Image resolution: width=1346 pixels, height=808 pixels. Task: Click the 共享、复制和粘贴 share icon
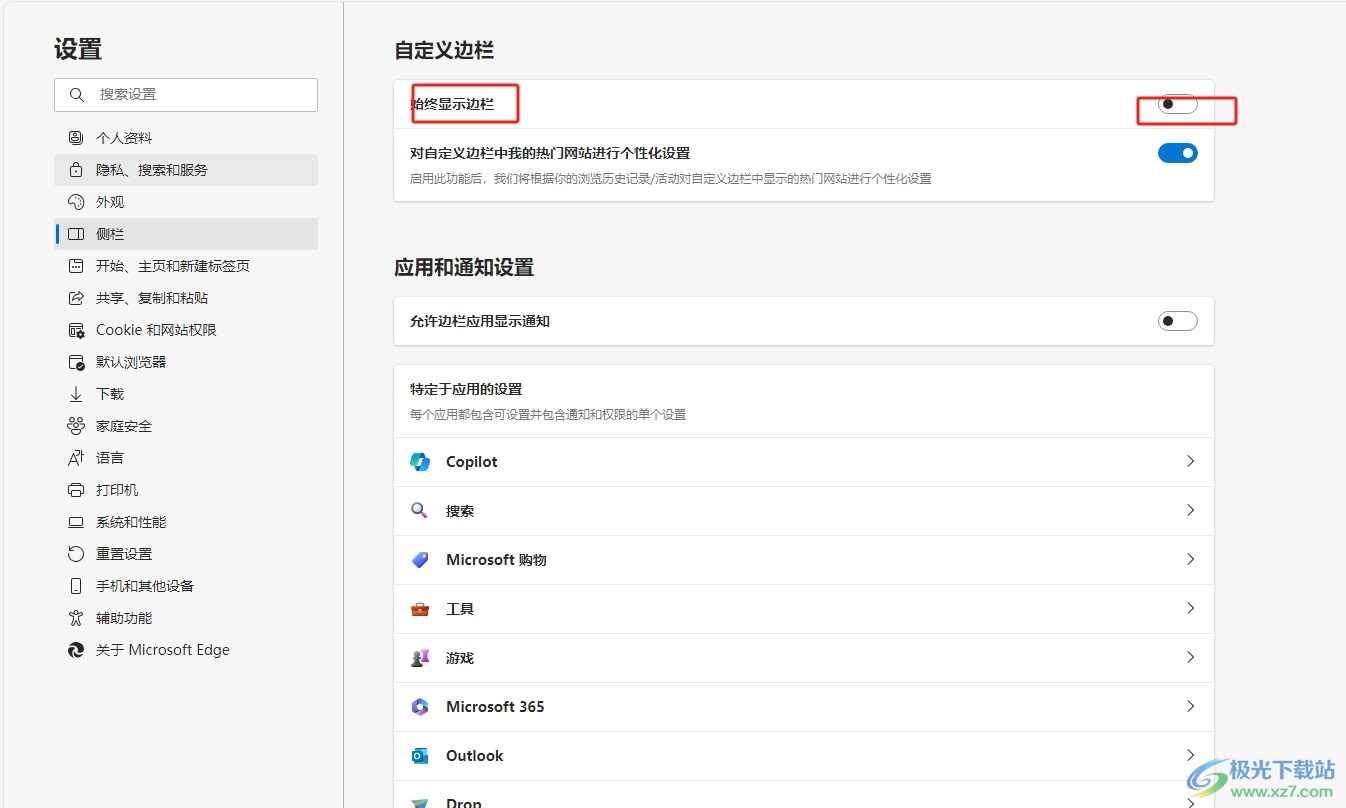75,298
